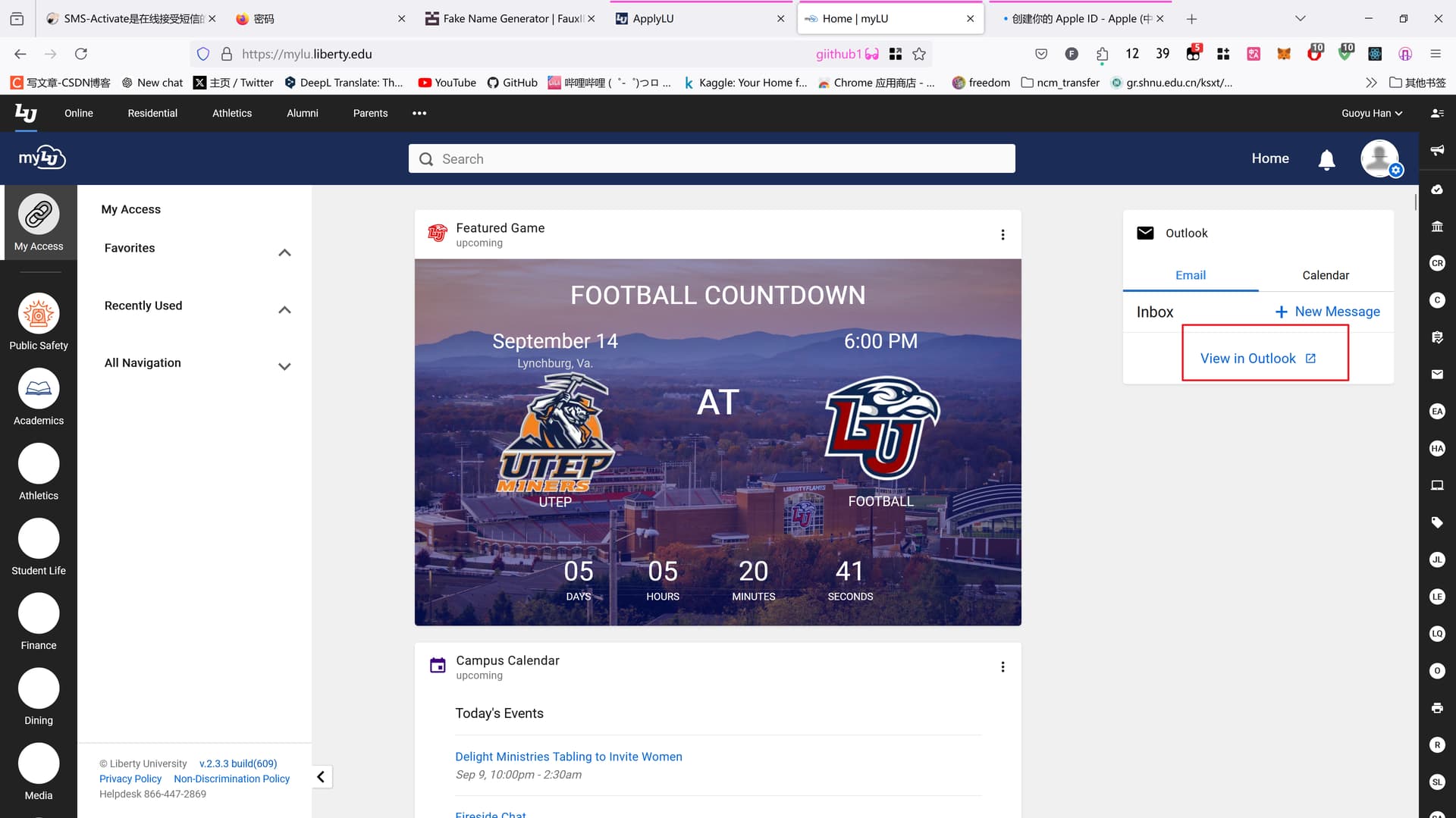The height and width of the screenshot is (818, 1456).
Task: Open the Athletics sidebar item
Action: click(39, 472)
